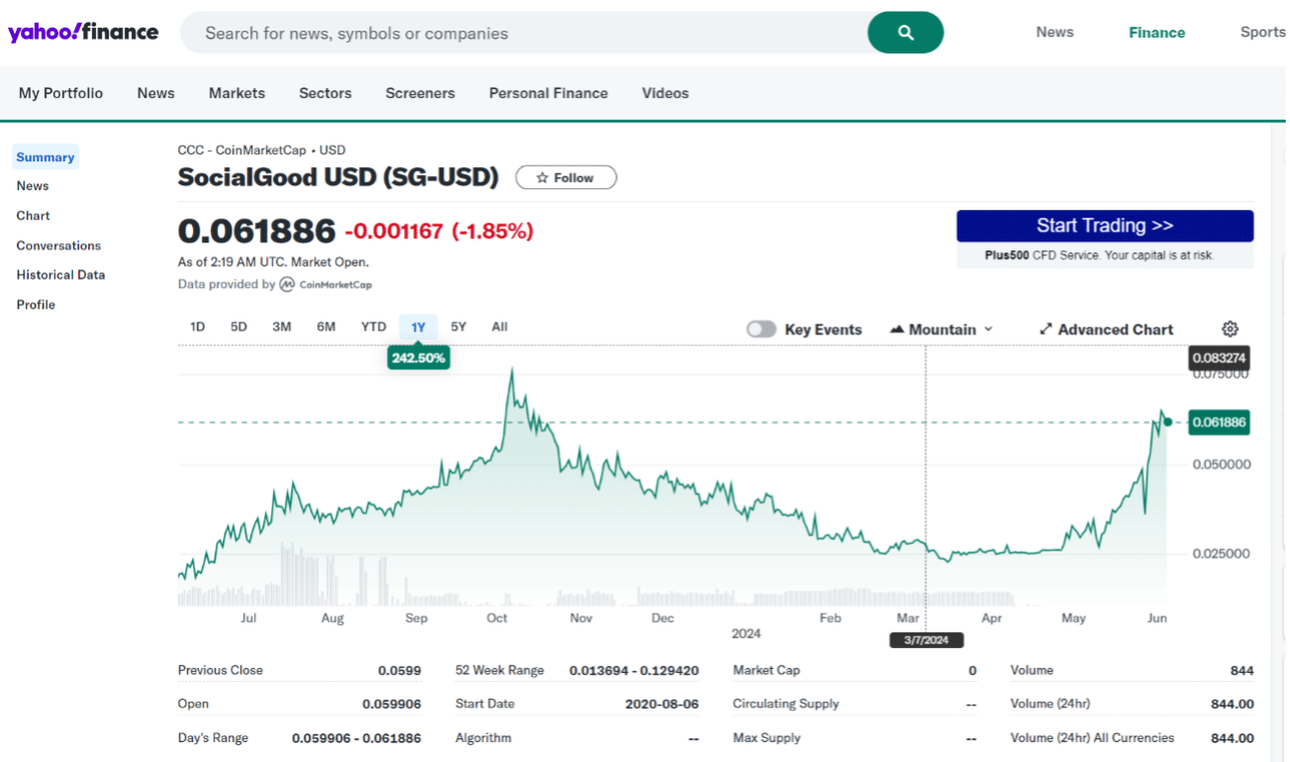Click the 3/7/2024 date marker on chart
The image size is (1290, 762).
point(925,640)
